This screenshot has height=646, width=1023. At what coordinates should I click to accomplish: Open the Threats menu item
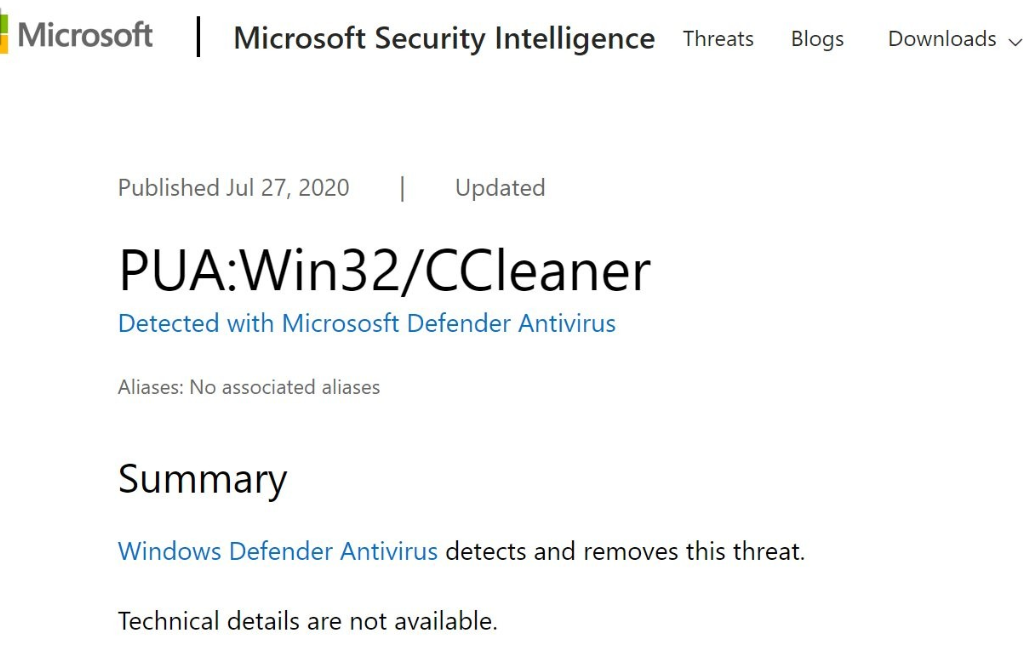coord(718,38)
